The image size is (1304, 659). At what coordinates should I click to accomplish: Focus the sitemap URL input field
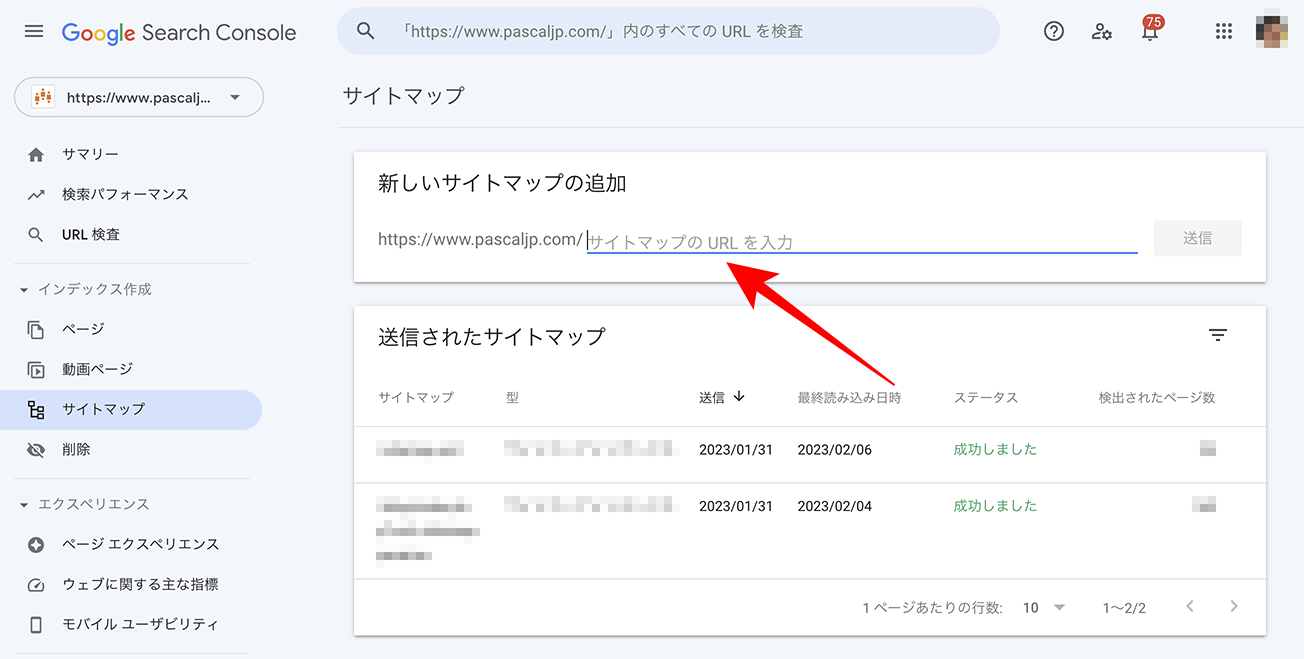pos(862,240)
